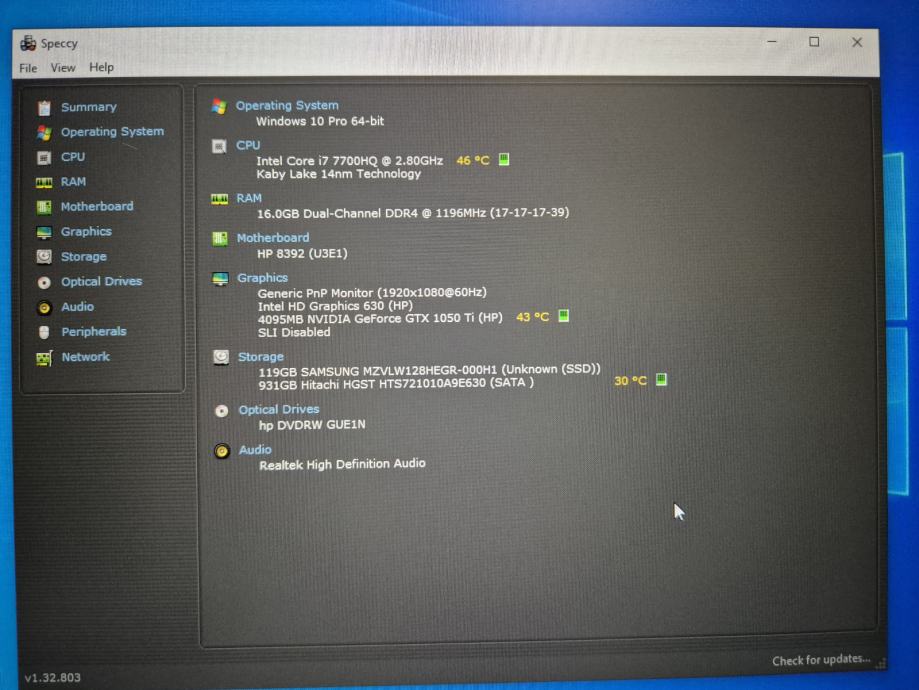The height and width of the screenshot is (690, 919).
Task: Maximize the Speccy window
Action: 814,42
